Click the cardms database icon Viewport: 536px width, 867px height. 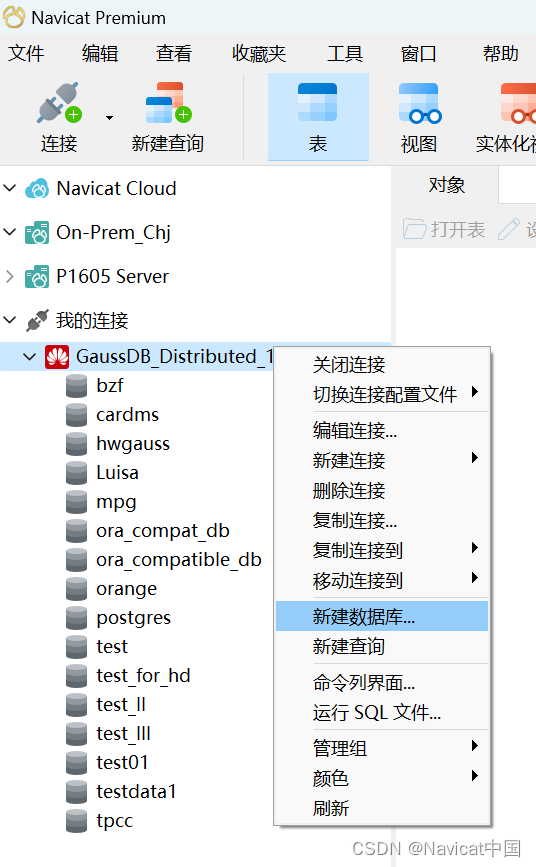(76, 415)
